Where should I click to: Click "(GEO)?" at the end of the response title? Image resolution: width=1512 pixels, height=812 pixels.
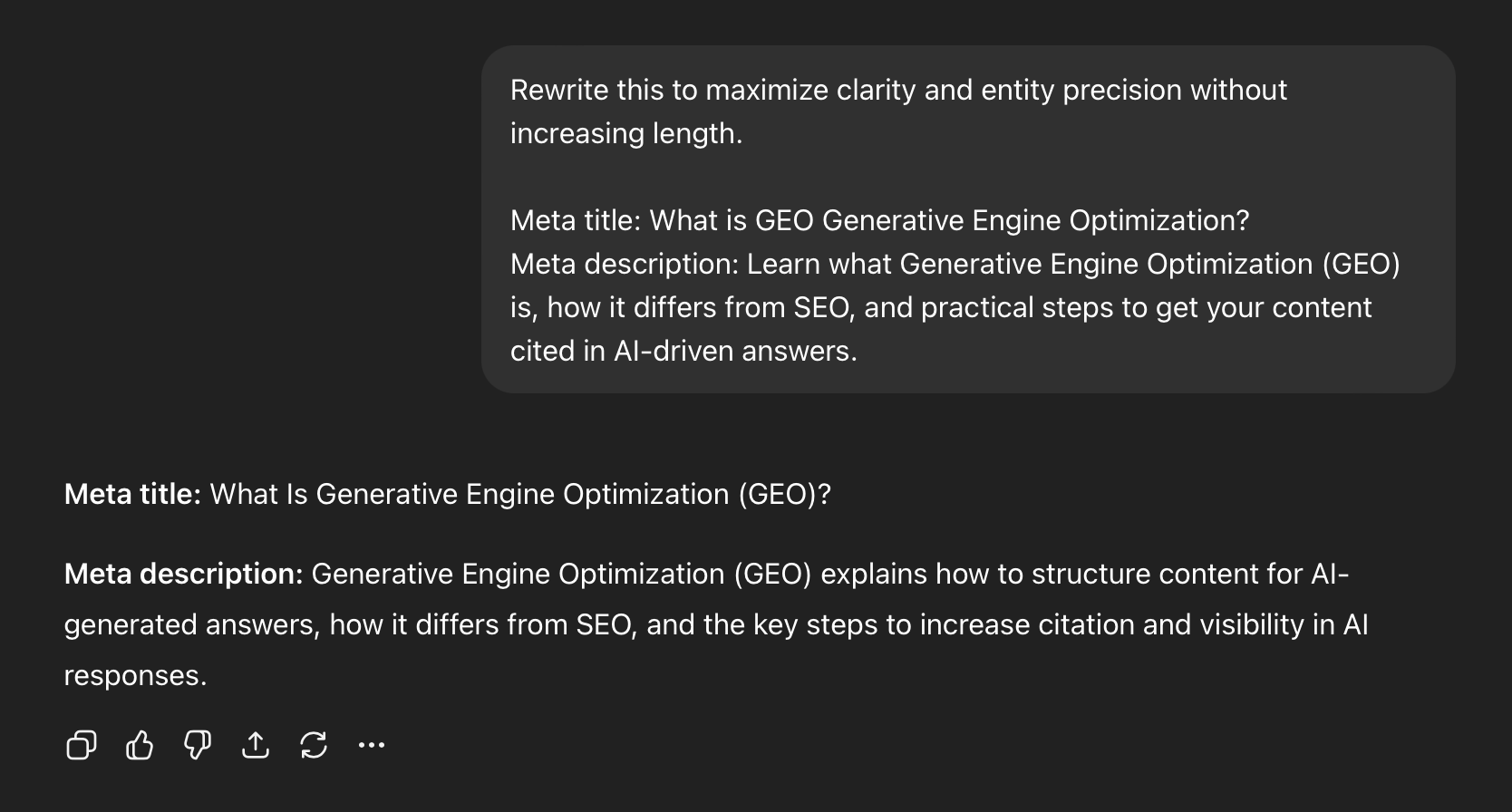tap(784, 495)
